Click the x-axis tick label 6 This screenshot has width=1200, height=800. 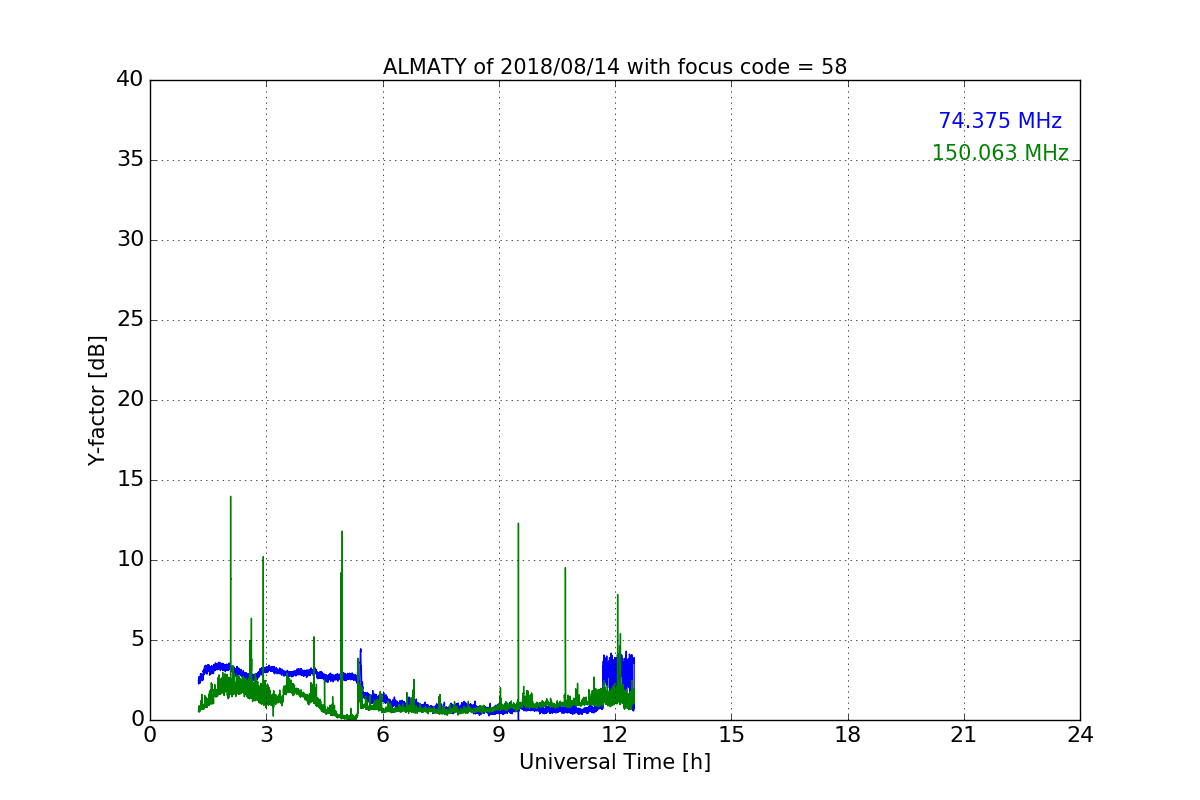pyautogui.click(x=383, y=735)
